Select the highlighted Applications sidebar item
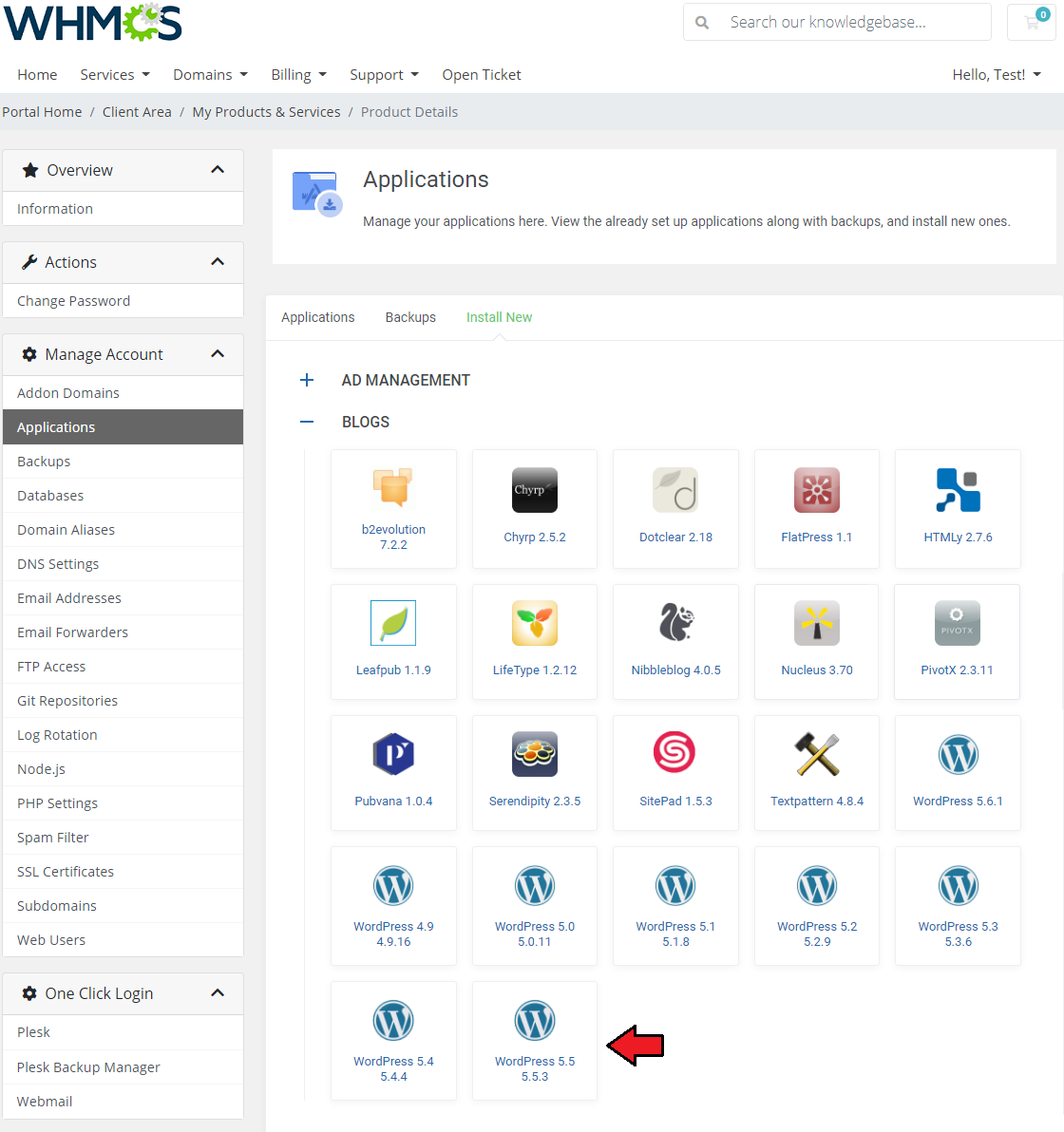The image size is (1064, 1132). tap(123, 426)
